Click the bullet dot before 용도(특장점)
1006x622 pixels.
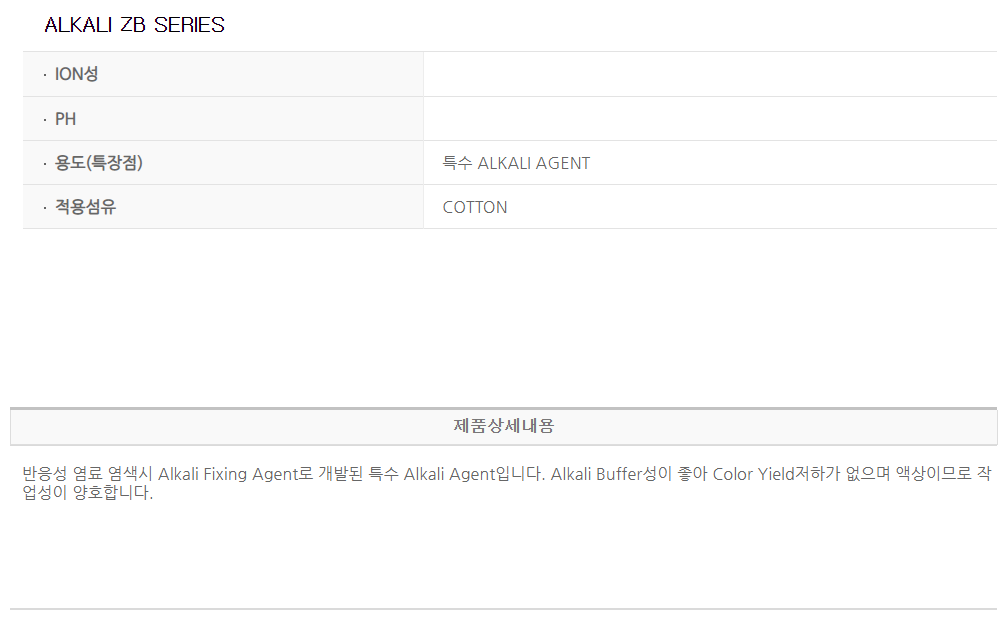[45, 164]
